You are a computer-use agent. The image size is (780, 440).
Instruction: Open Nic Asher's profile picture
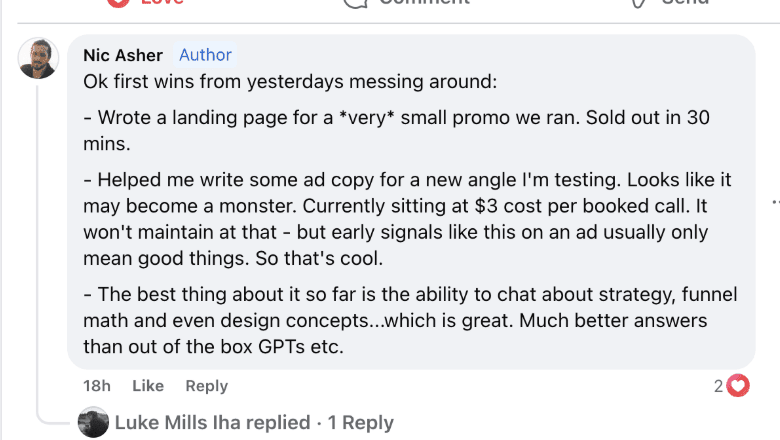point(38,58)
